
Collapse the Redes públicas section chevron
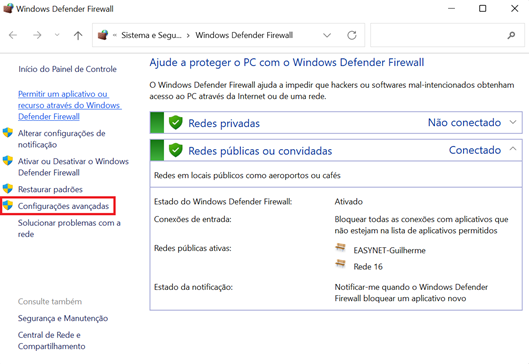point(513,148)
